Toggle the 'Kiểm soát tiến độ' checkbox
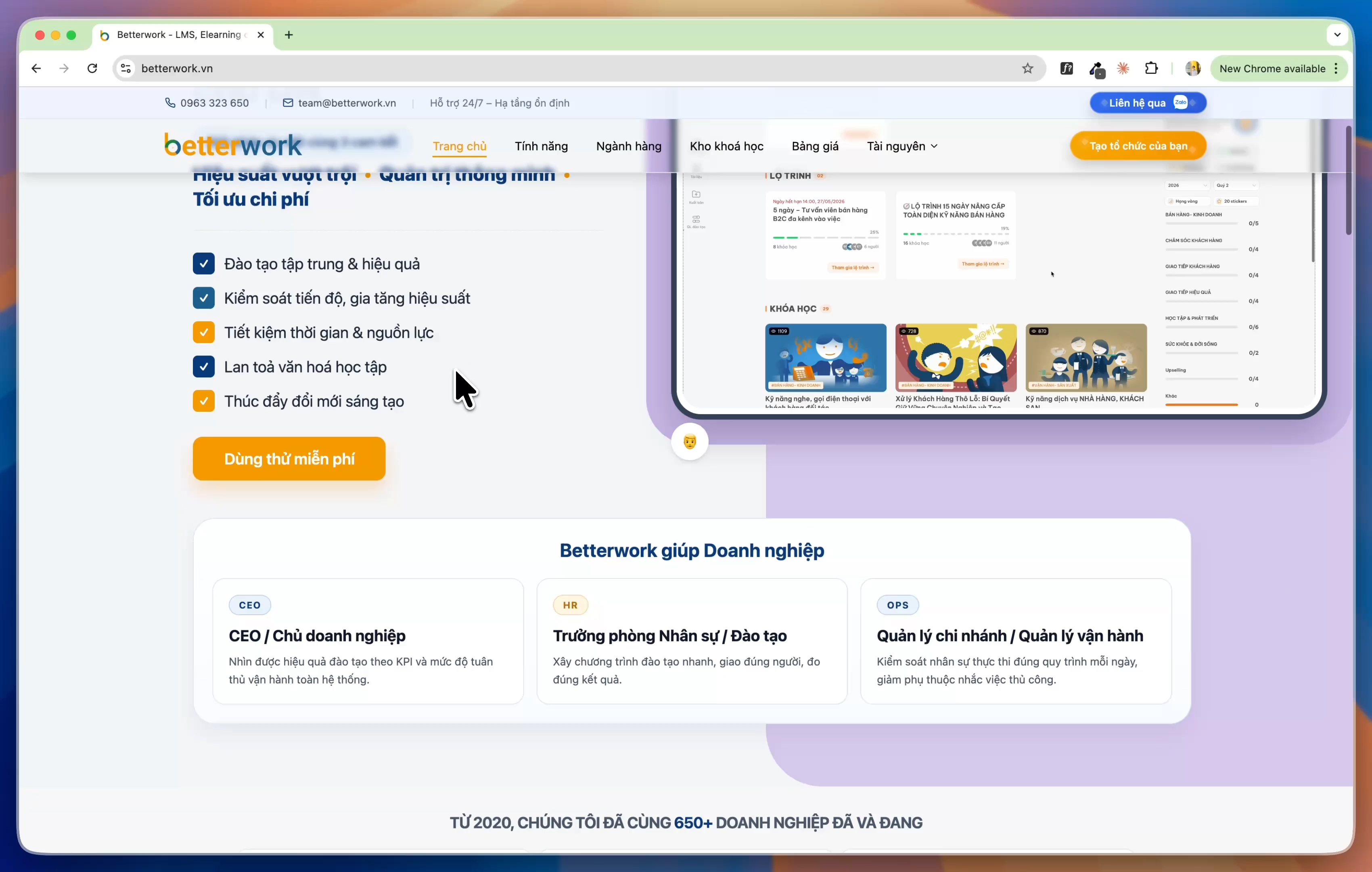 (203, 298)
